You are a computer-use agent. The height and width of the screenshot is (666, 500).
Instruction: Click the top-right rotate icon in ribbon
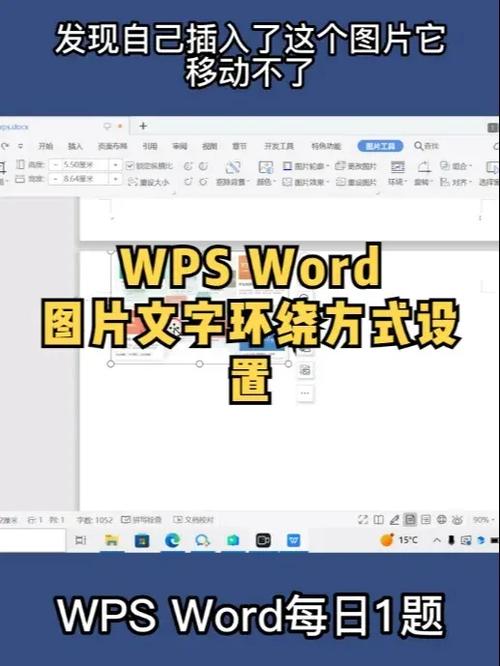pyautogui.click(x=203, y=166)
